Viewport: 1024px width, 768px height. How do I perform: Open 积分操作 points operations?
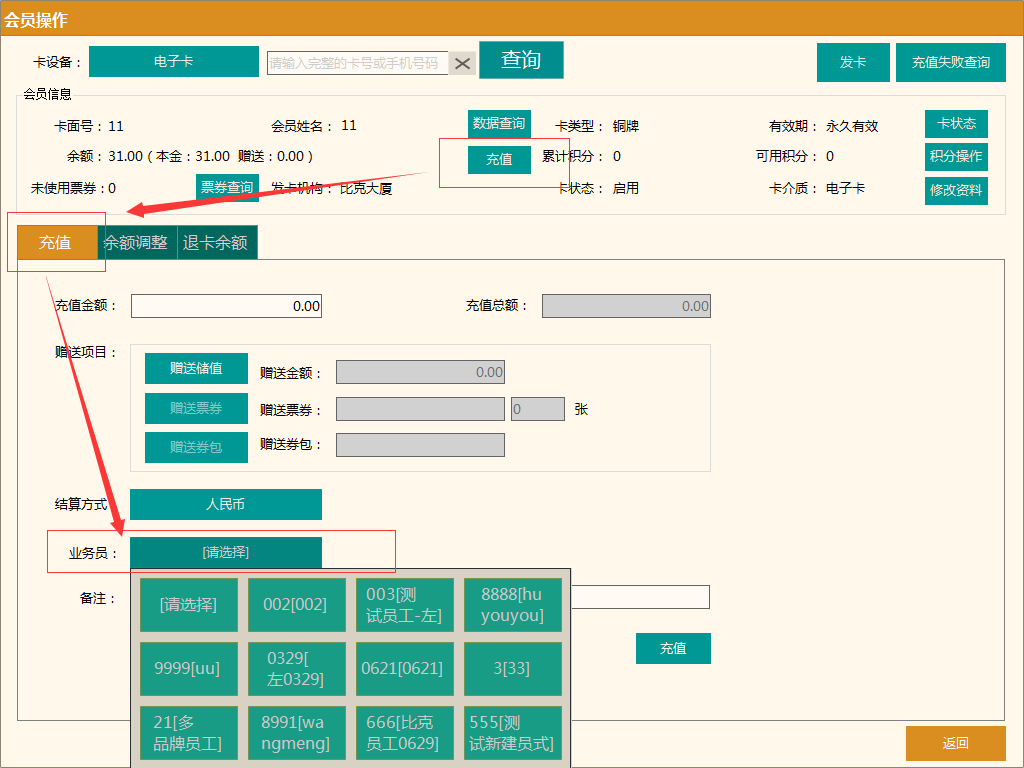click(x=956, y=156)
